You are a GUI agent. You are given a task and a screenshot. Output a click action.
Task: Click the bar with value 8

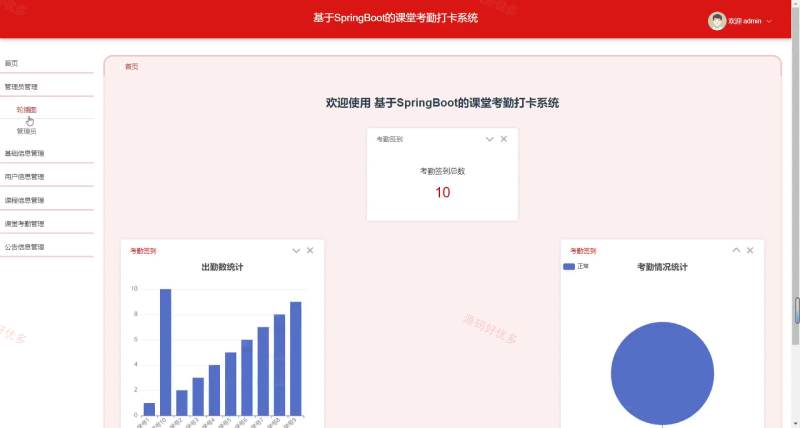tap(279, 365)
